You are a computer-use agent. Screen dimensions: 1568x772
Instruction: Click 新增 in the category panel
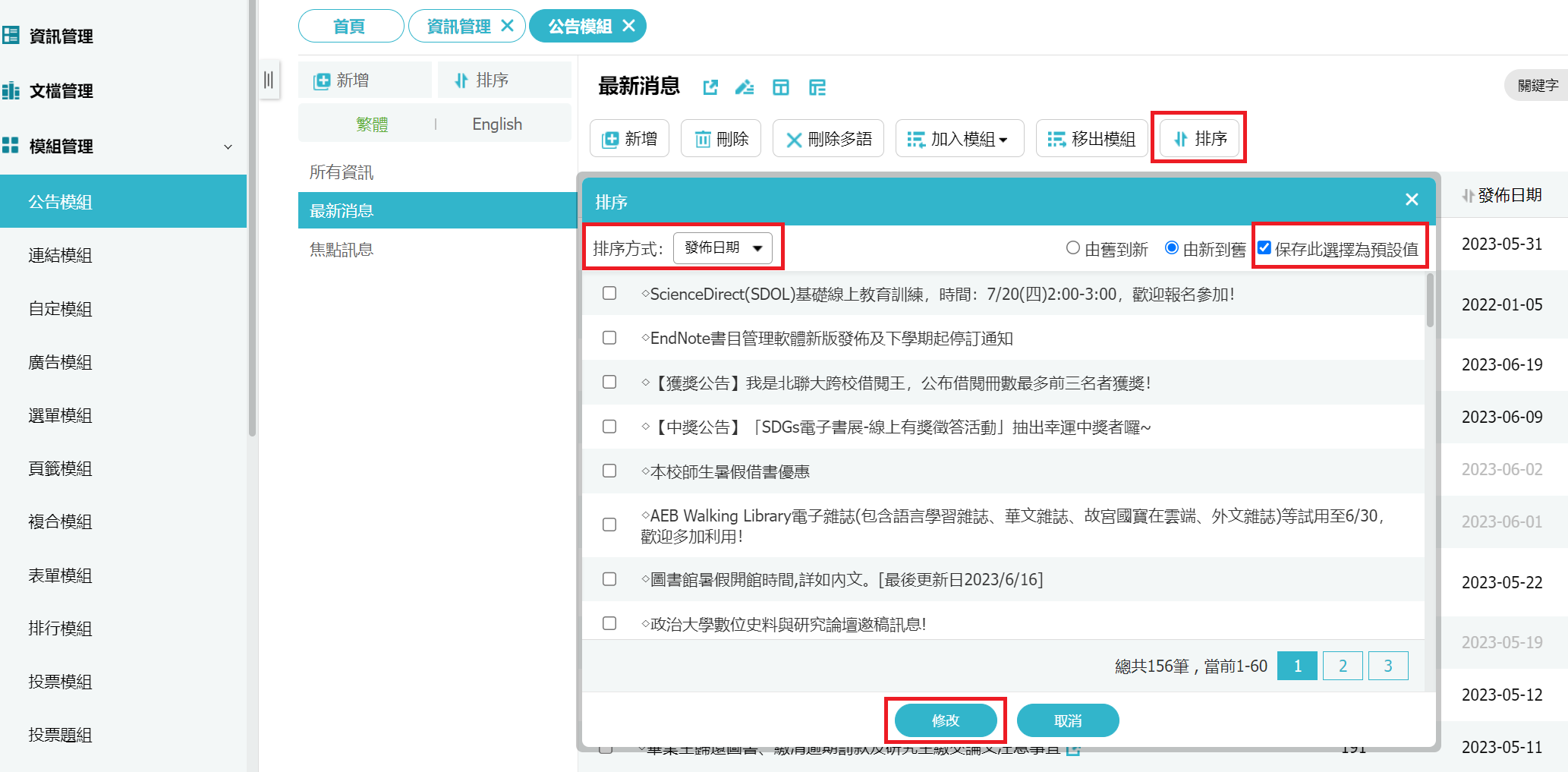364,80
